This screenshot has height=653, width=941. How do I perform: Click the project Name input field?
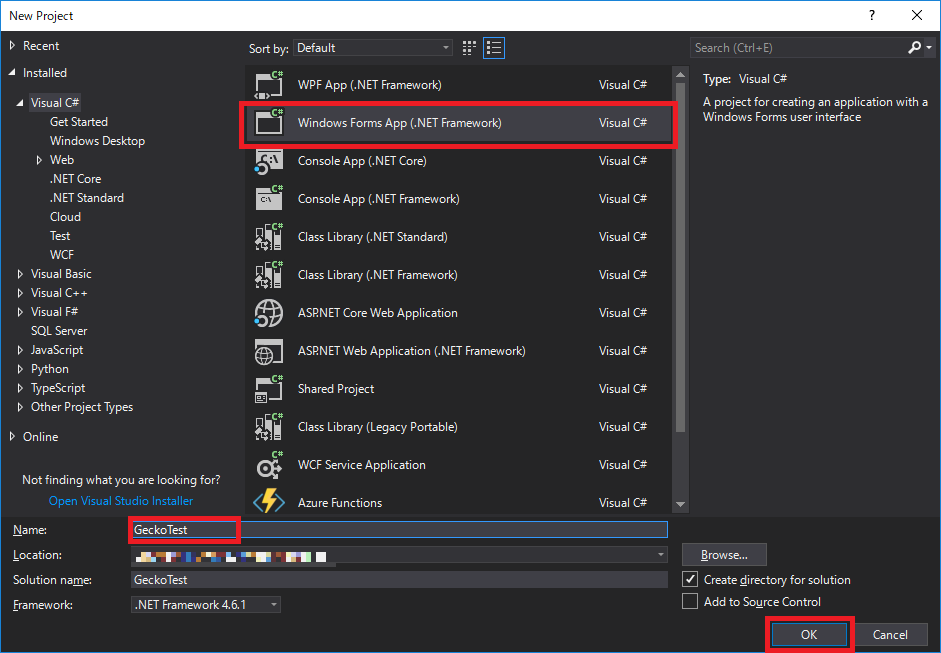tap(398, 529)
